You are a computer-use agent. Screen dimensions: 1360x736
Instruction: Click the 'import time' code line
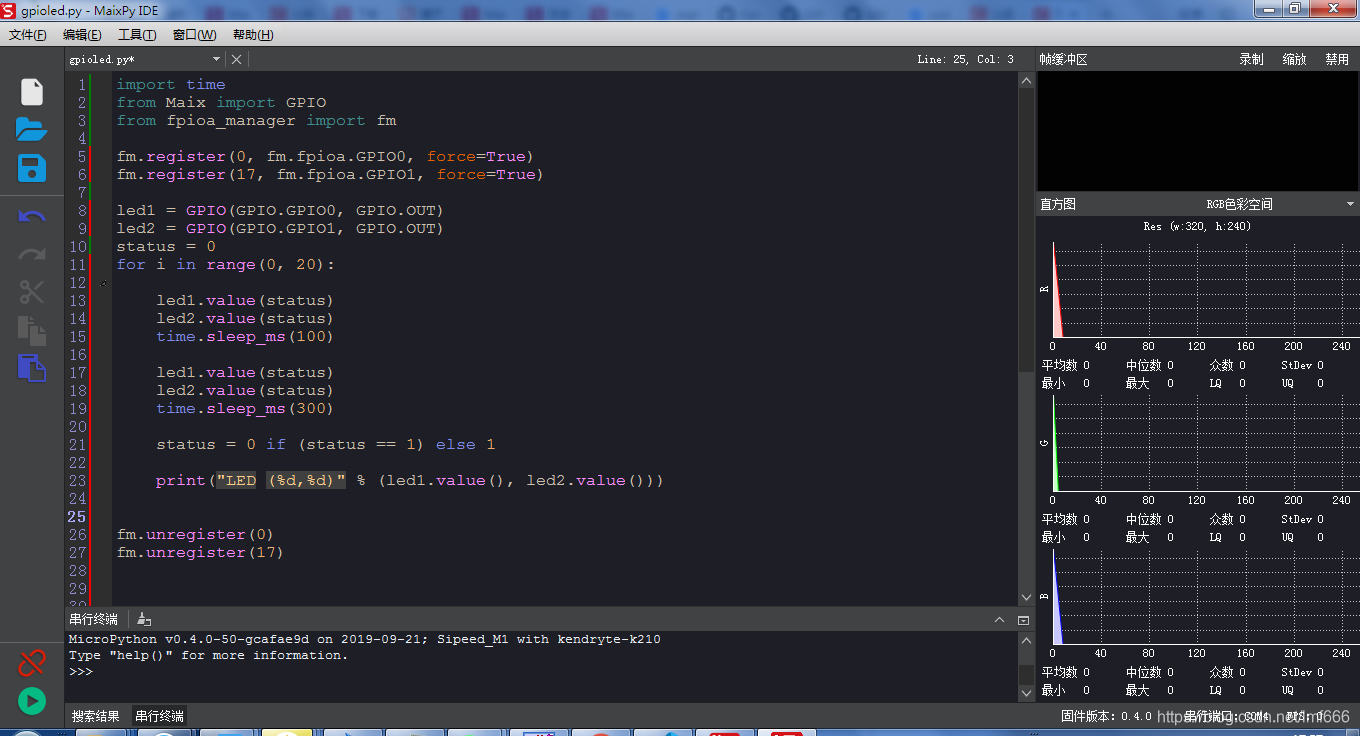[171, 85]
